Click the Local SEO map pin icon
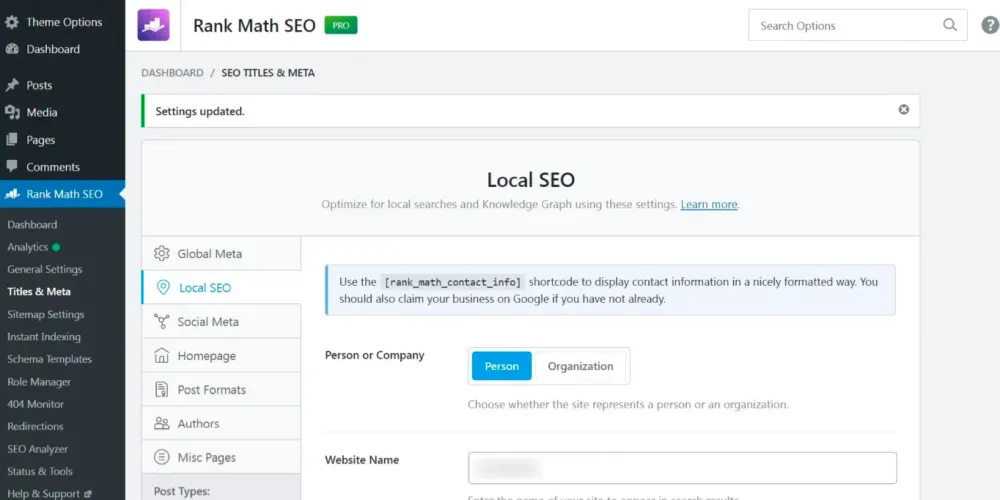1000x500 pixels. pos(163,288)
